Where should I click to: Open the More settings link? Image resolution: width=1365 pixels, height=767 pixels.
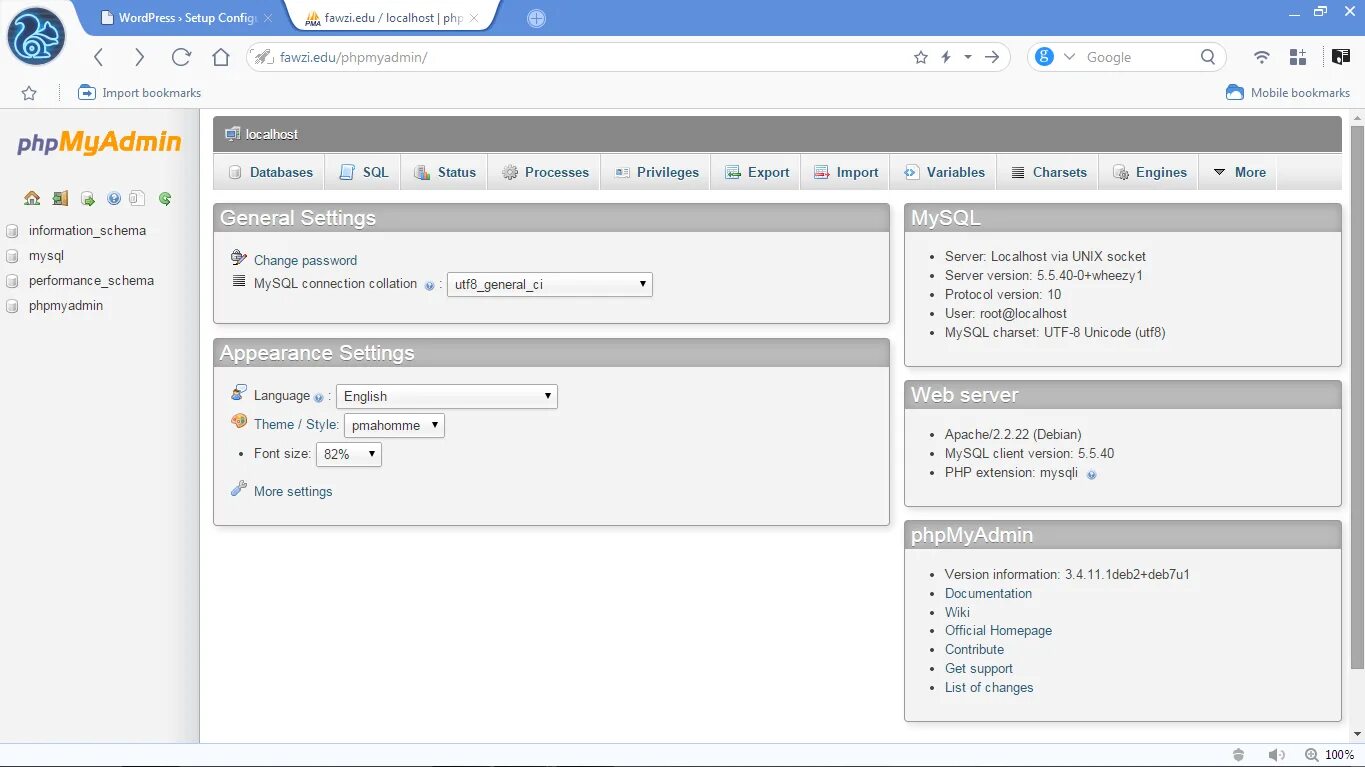click(x=293, y=492)
